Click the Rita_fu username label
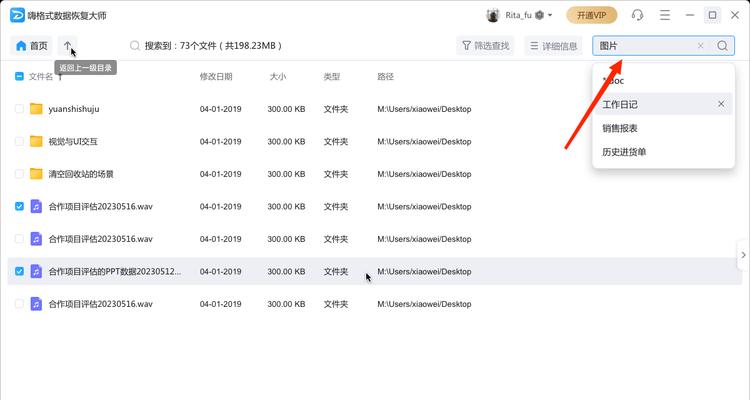750x400 pixels. coord(518,15)
